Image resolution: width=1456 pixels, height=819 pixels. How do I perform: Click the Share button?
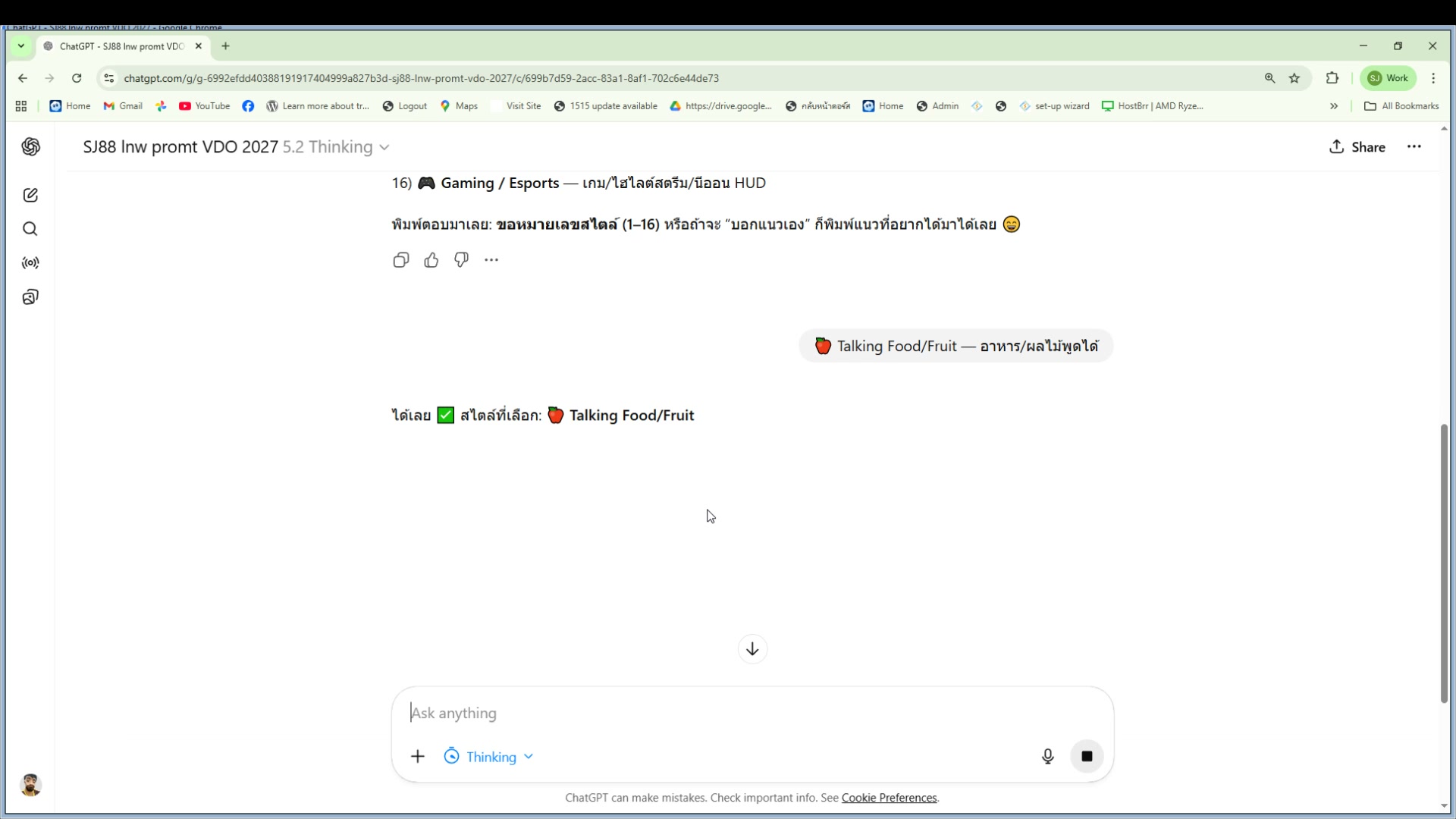click(x=1357, y=146)
